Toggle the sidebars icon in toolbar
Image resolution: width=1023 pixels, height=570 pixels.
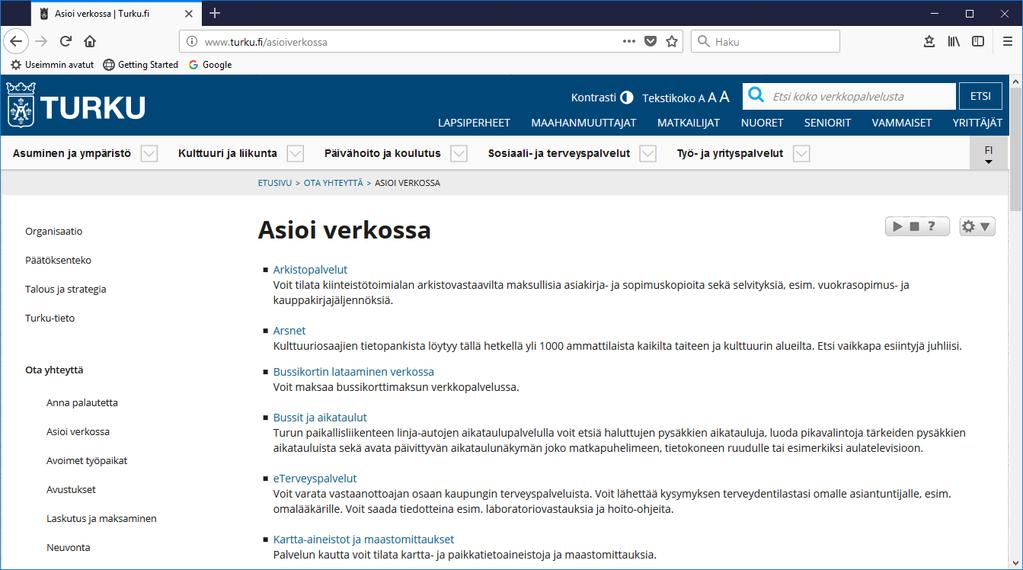(978, 41)
